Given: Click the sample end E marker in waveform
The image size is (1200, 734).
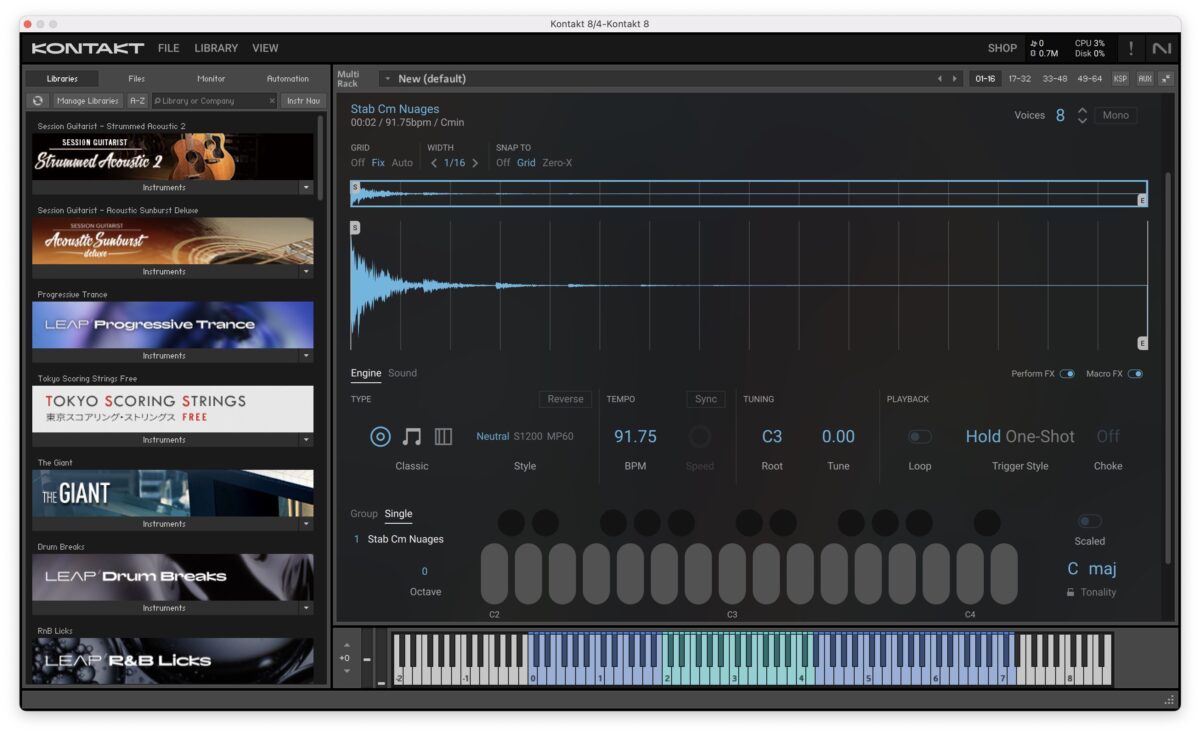Looking at the screenshot, I should [1142, 343].
